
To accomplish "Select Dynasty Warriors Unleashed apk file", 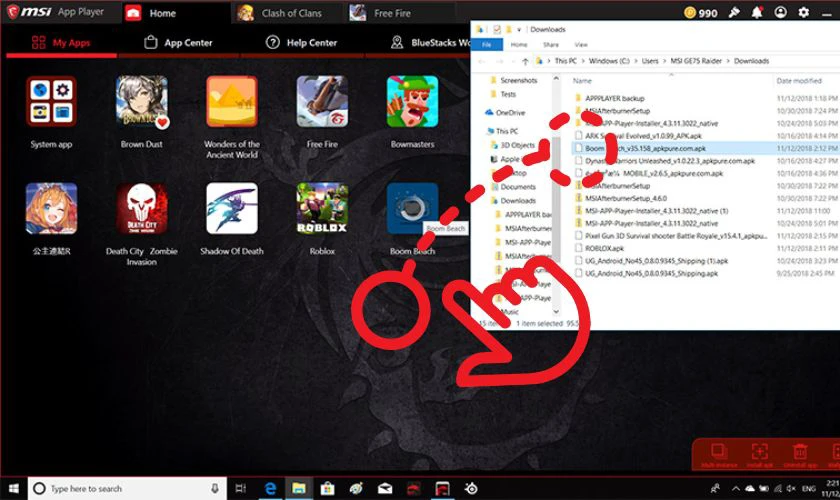I will [670, 161].
